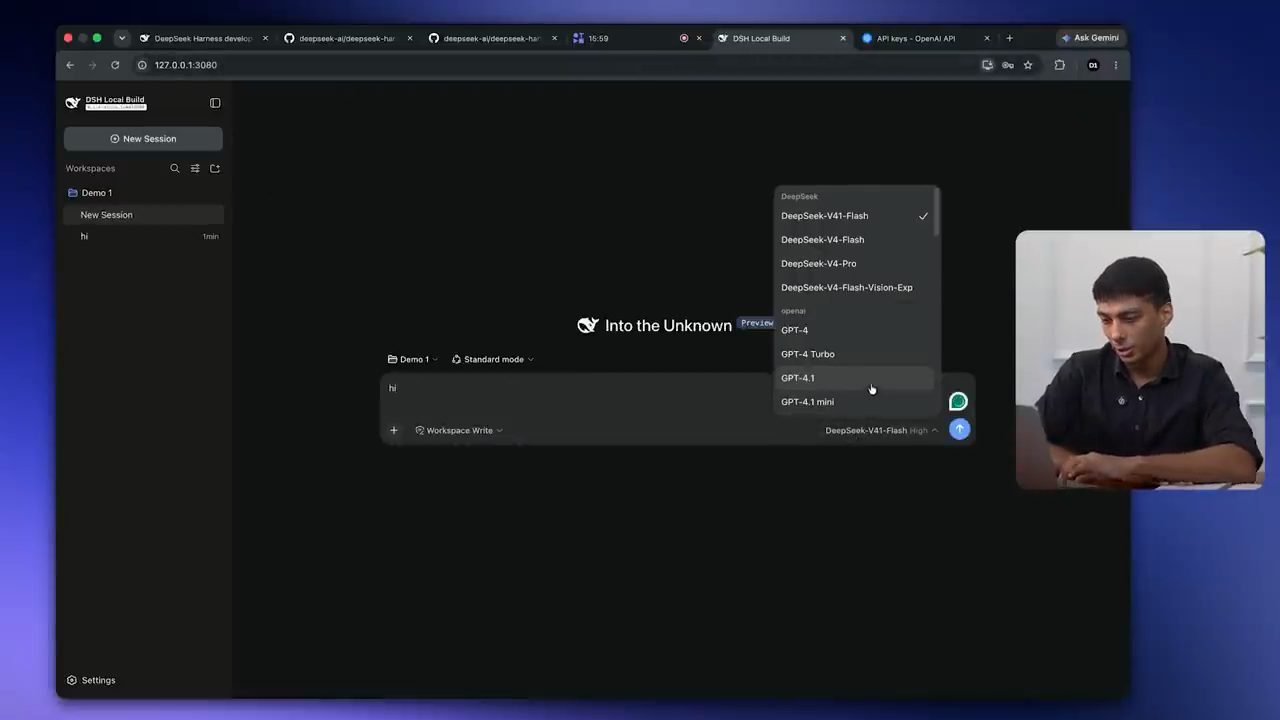Select 'New Session' under Demo 1
Screen dimensions: 1280x720
click(143, 215)
